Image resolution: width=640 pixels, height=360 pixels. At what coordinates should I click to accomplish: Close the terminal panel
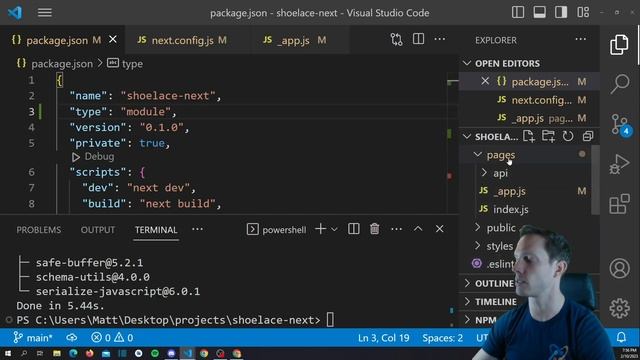(439, 229)
